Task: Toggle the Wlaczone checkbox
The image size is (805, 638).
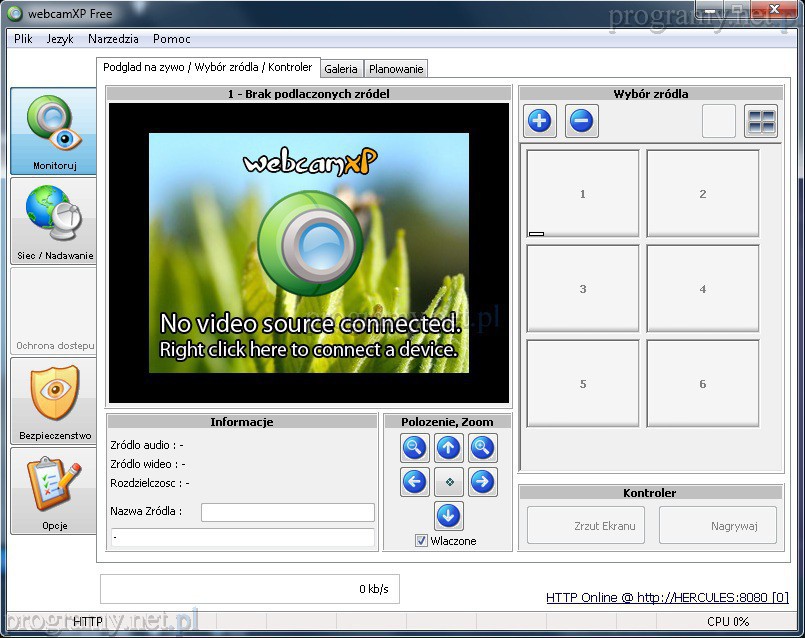Action: click(422, 541)
